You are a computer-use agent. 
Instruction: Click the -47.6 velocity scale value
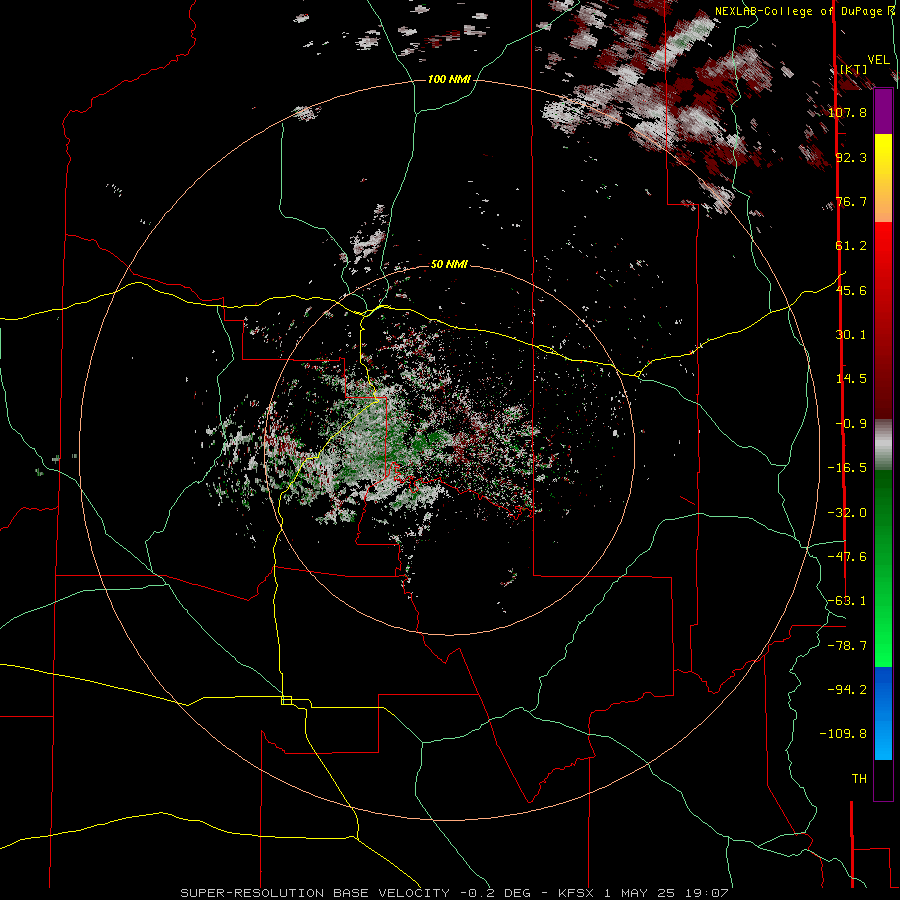(847, 557)
